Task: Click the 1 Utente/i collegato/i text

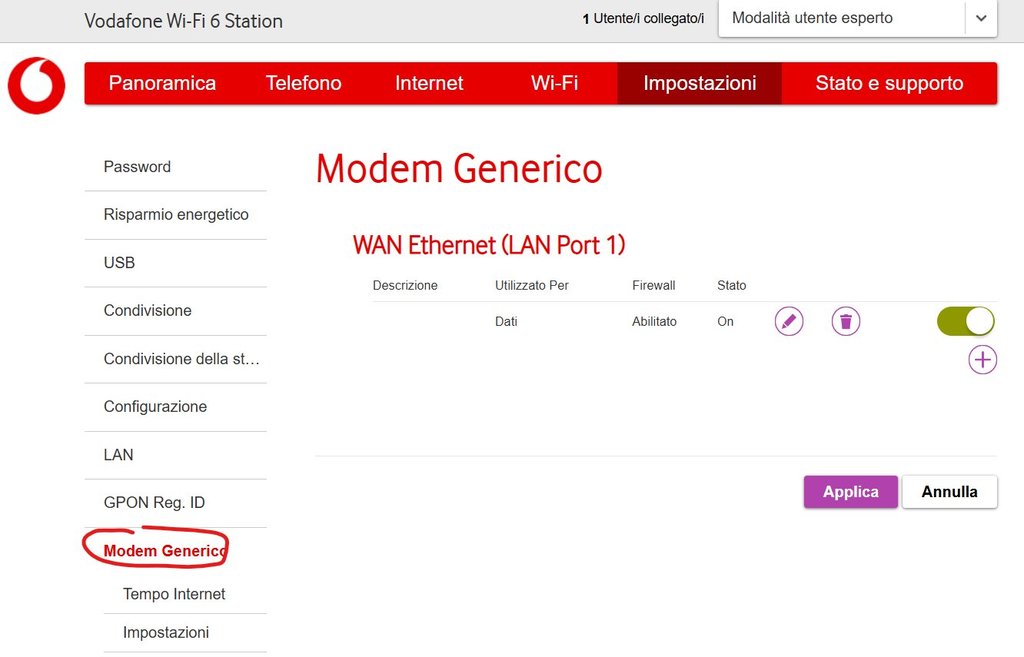Action: click(643, 18)
